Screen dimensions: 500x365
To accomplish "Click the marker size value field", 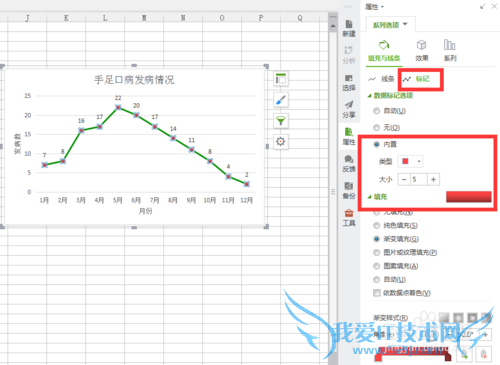I will coord(419,180).
